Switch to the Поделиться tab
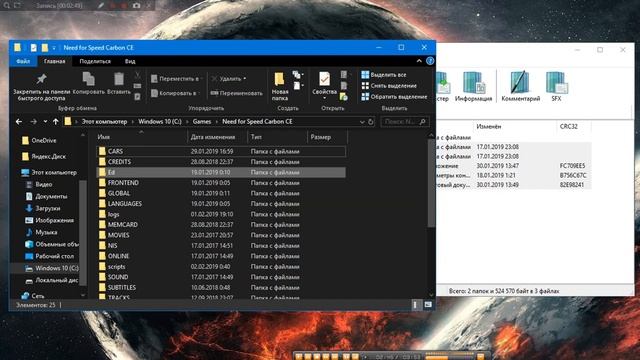The image size is (640, 360). (x=95, y=61)
